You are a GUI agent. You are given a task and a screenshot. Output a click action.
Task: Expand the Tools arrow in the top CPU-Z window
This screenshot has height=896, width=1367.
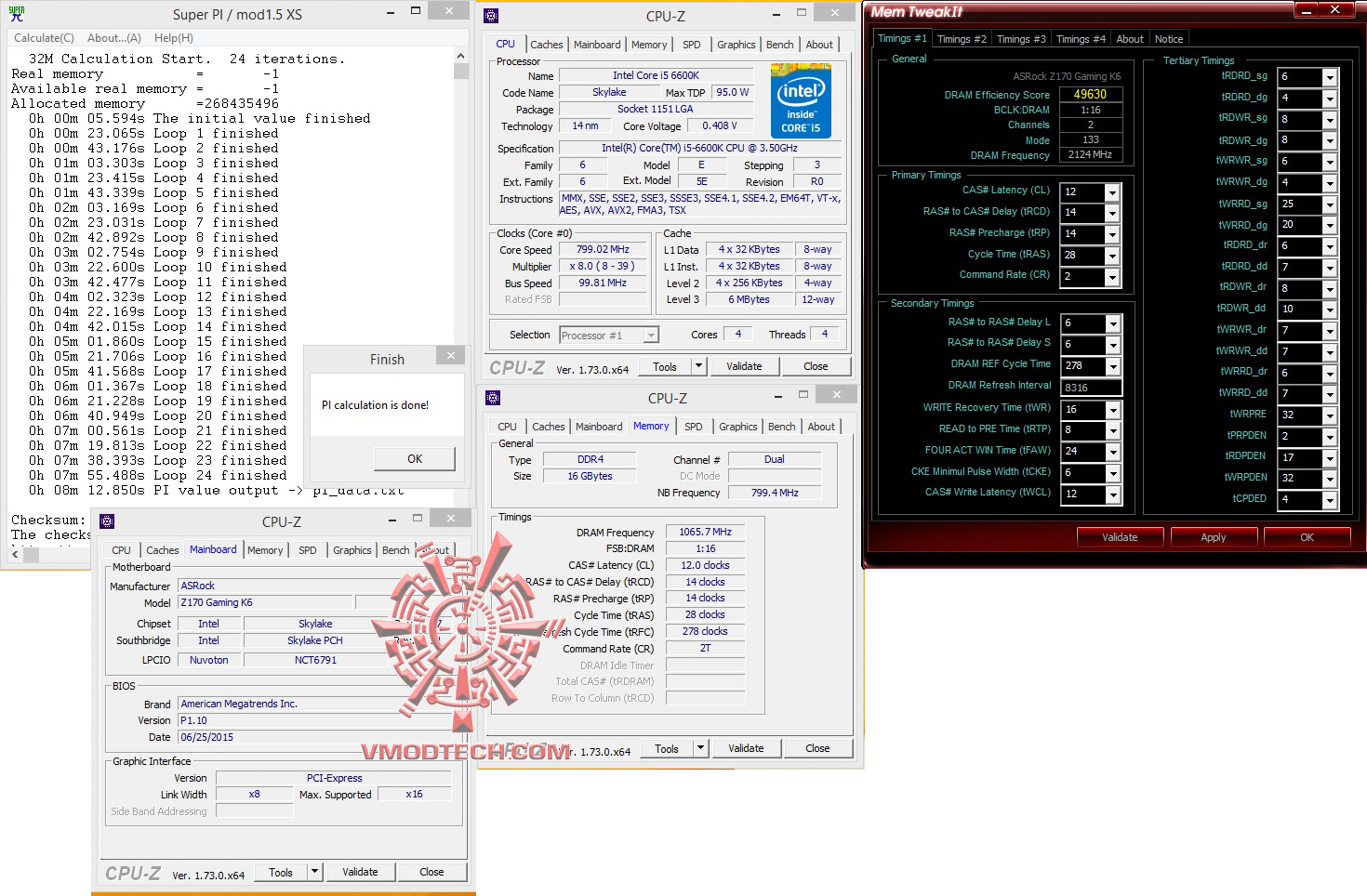pos(699,366)
